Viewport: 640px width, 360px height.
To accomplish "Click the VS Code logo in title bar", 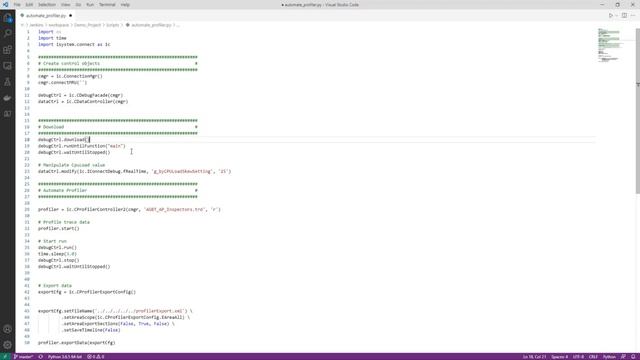I will [5, 4].
